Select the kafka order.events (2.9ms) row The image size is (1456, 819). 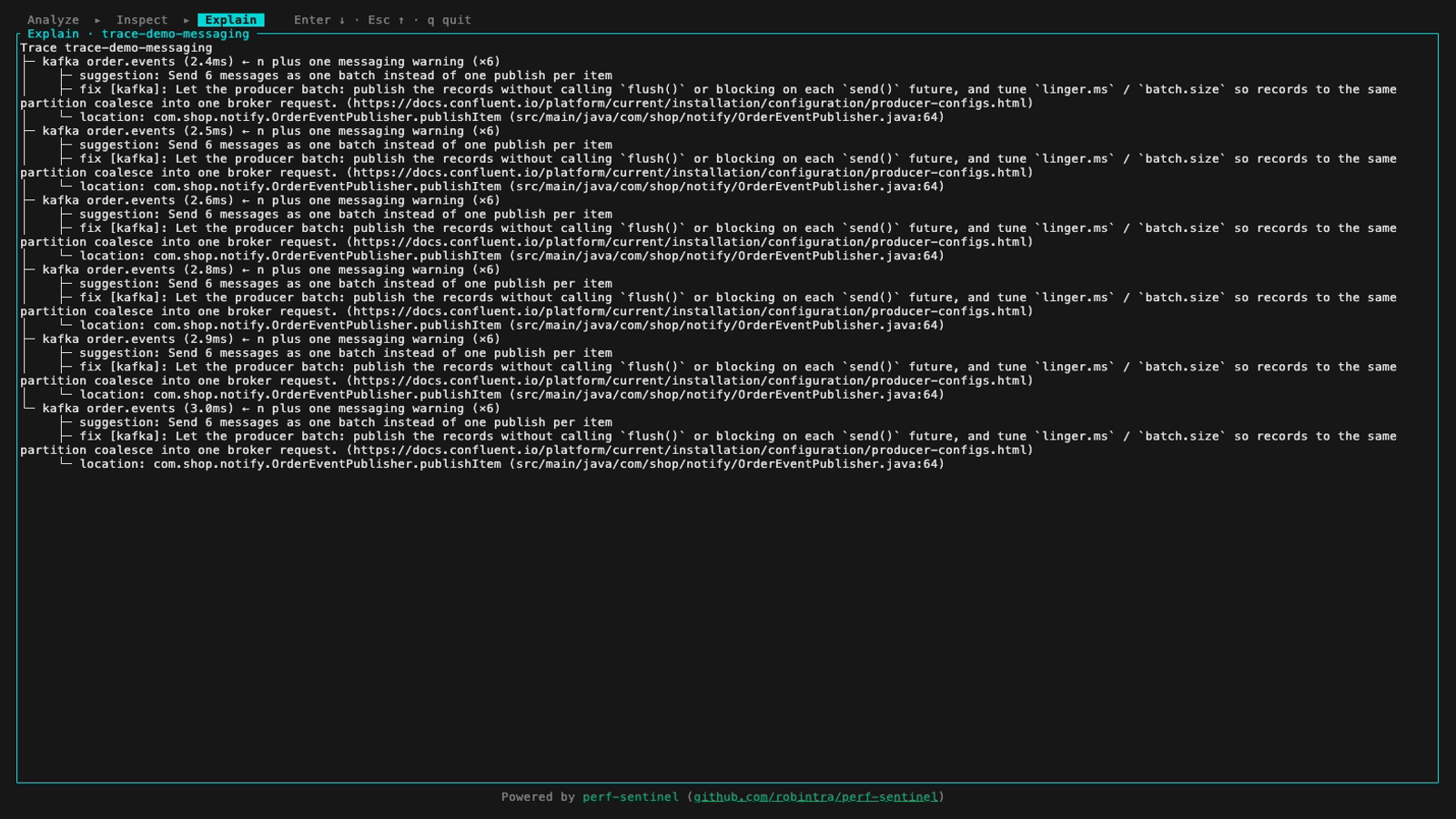tap(271, 339)
